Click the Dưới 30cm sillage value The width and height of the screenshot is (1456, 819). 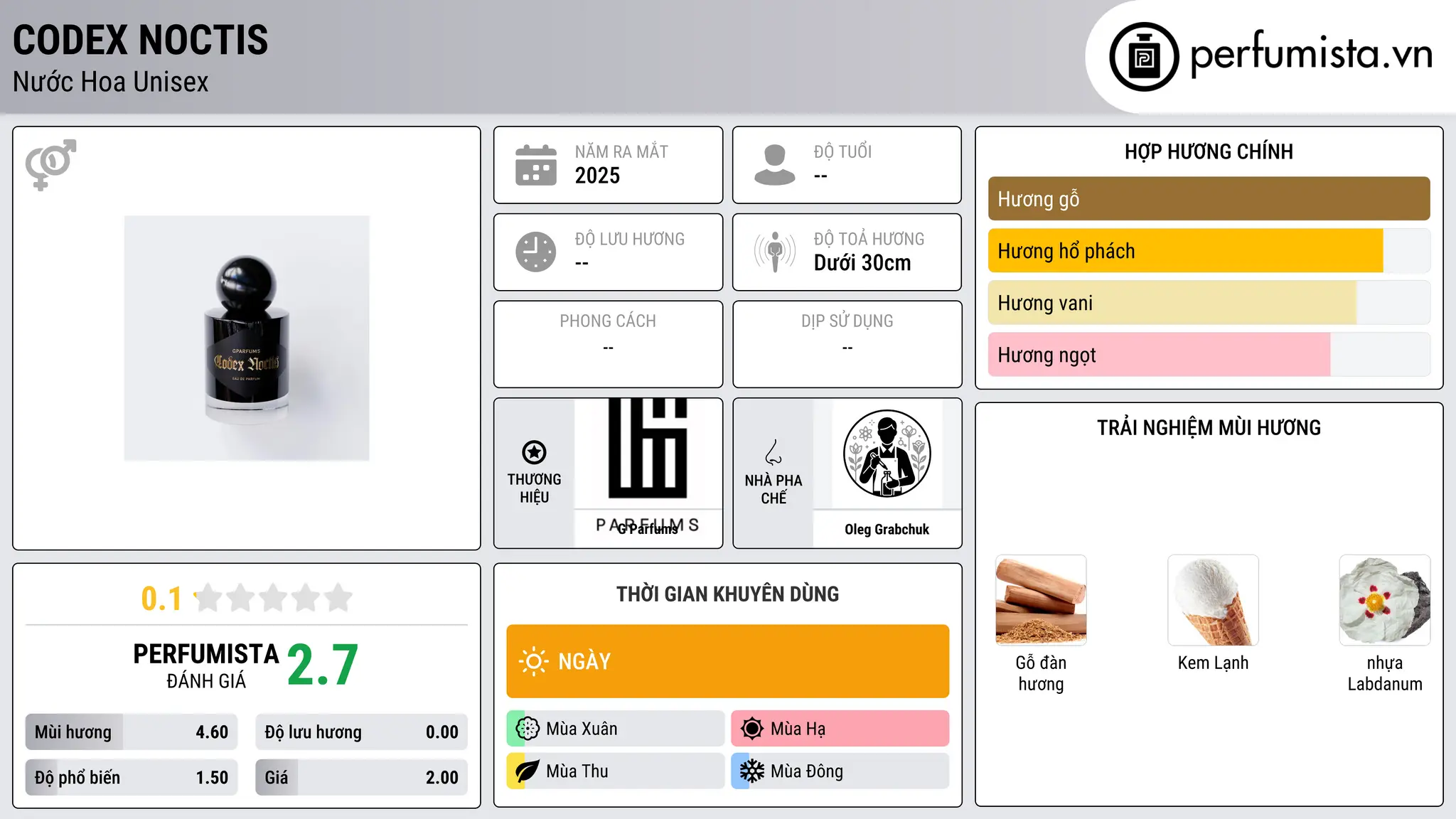pos(862,263)
